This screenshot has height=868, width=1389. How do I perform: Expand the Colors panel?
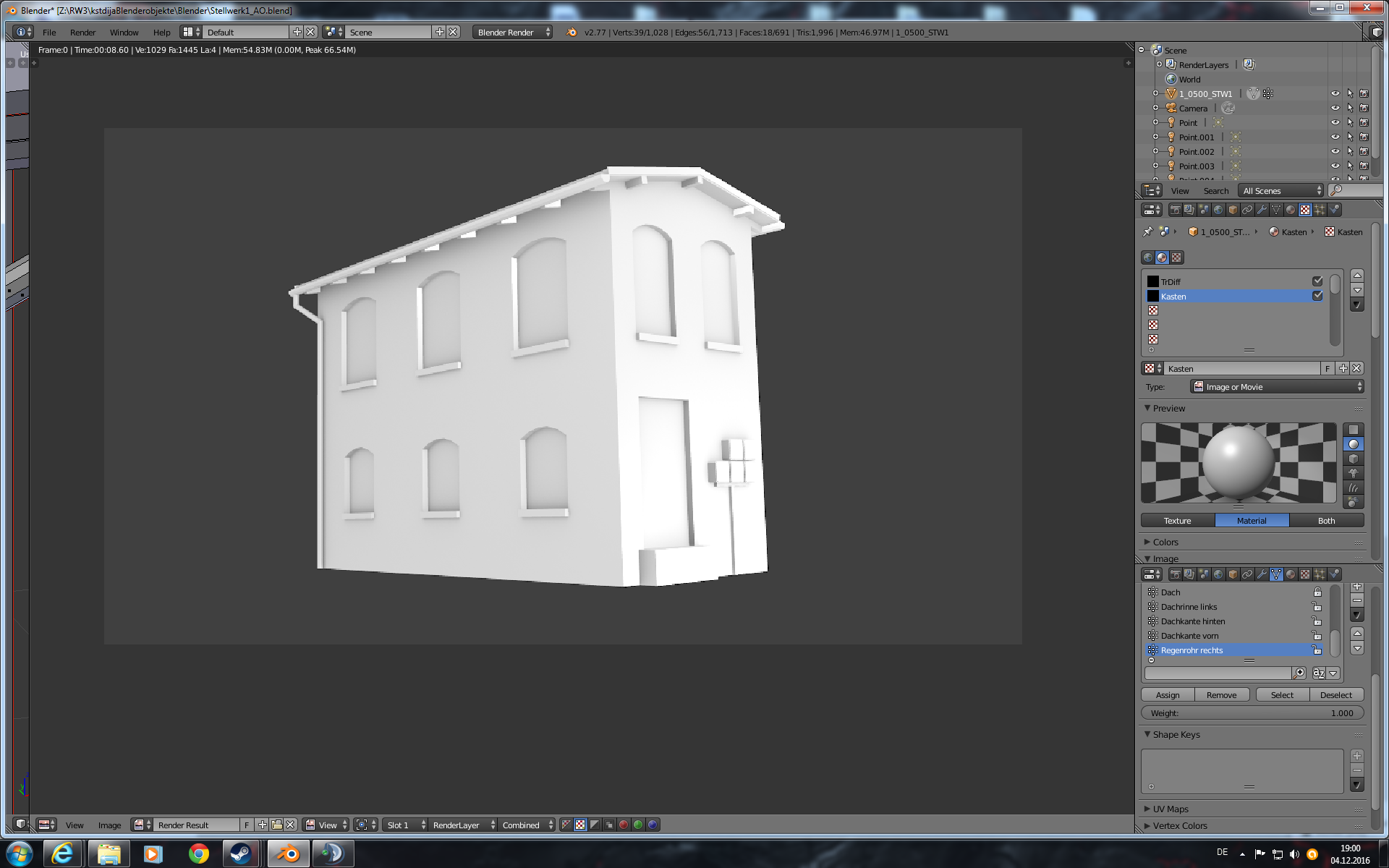pyautogui.click(x=1165, y=542)
